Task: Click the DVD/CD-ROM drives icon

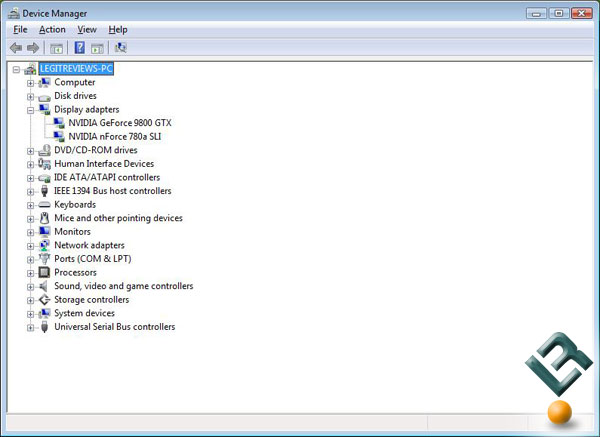Action: pyautogui.click(x=44, y=150)
